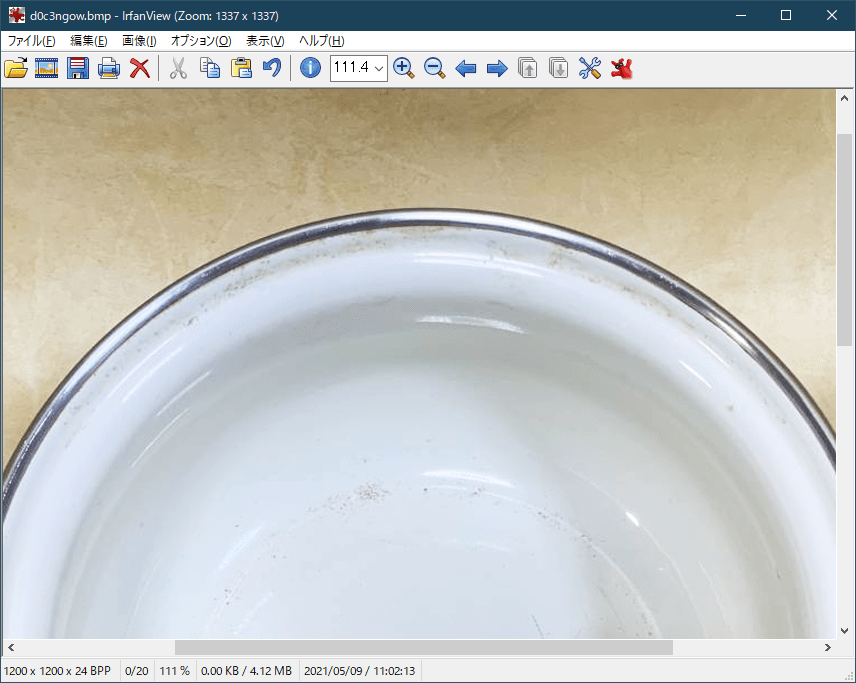Screen dimensions: 856x683
Task: Click the status bar size 0.00 KB / 4.12 MB
Action: pos(246,670)
